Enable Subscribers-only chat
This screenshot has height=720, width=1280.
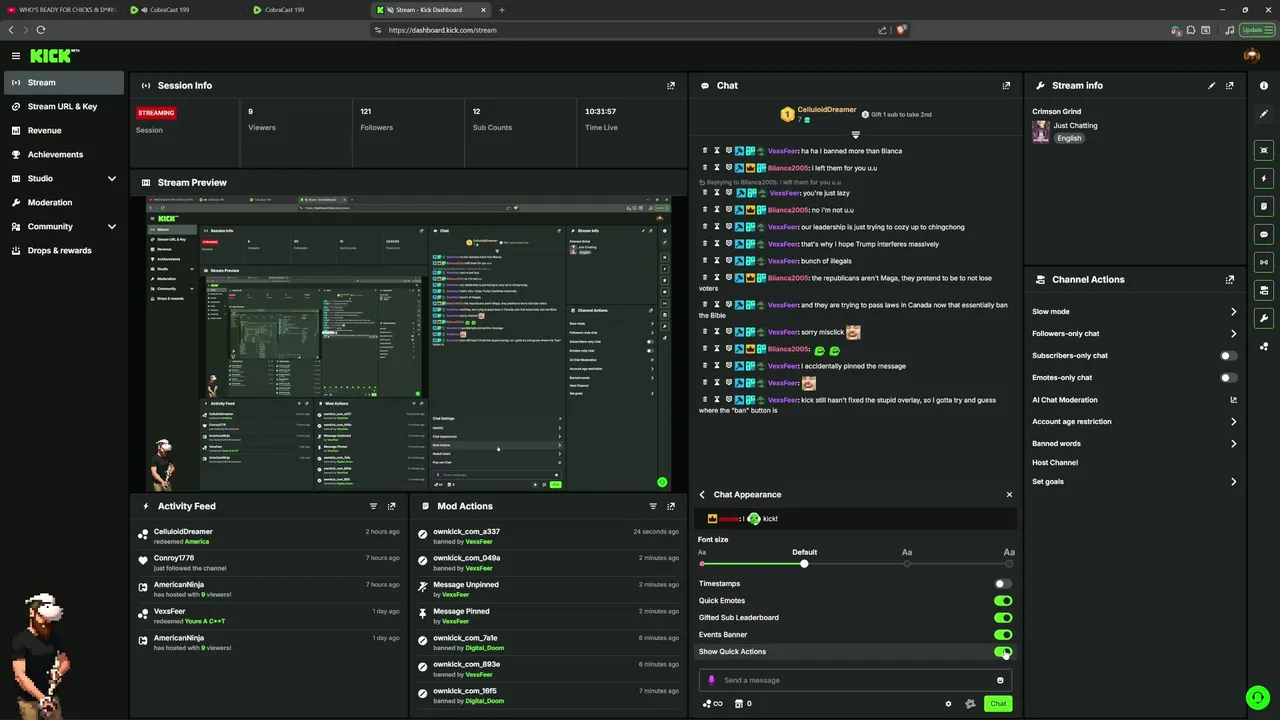(x=1228, y=356)
